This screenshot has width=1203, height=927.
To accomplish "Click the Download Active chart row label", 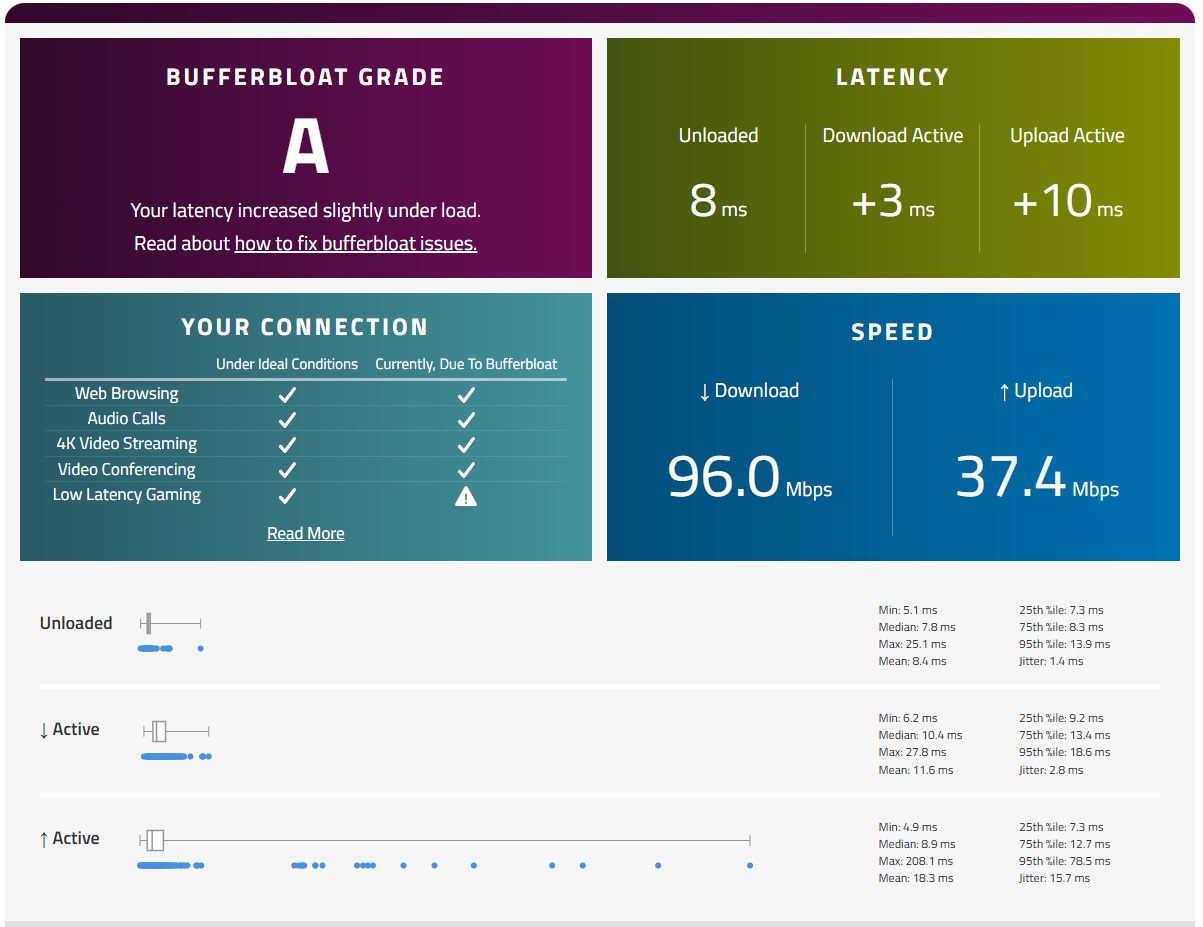I will tap(69, 730).
